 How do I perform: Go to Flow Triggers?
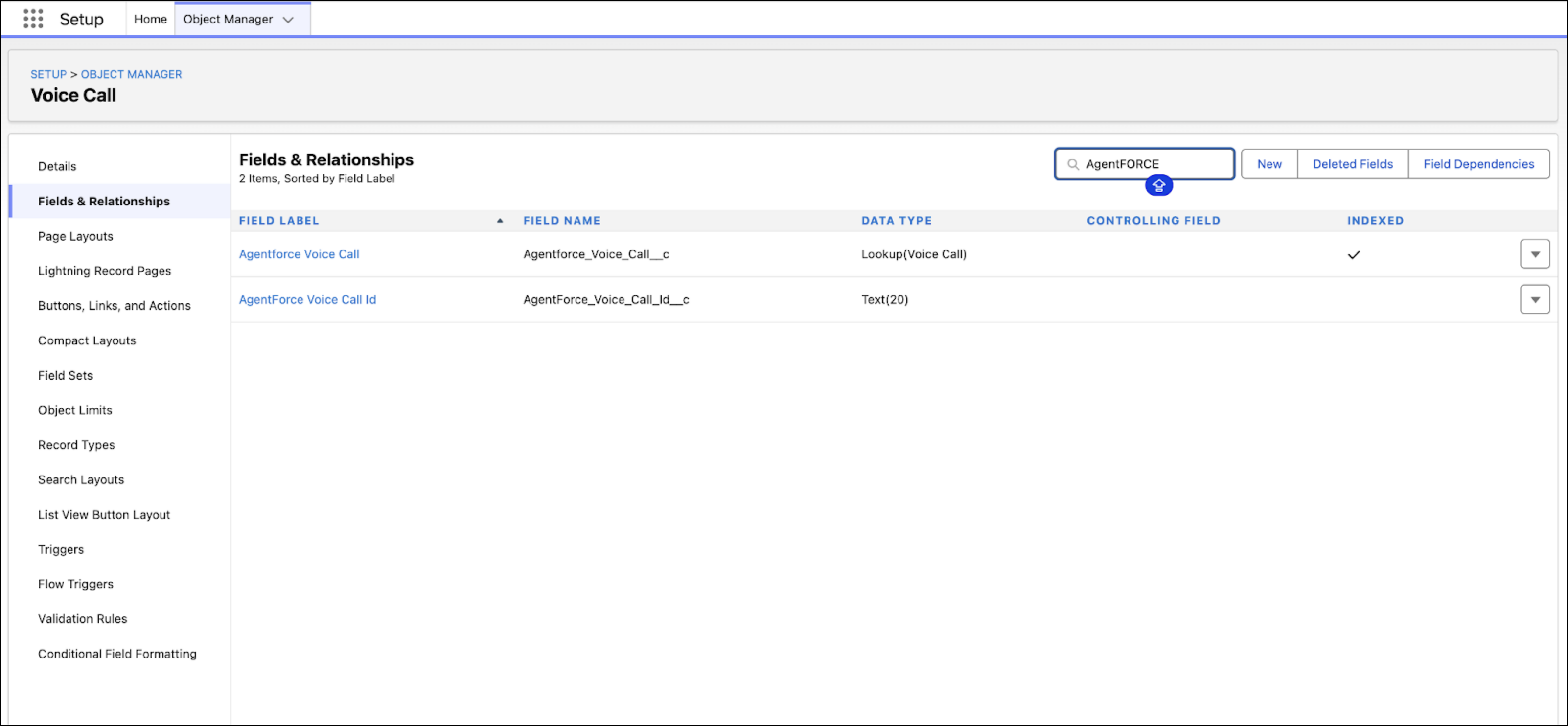pyautogui.click(x=75, y=584)
